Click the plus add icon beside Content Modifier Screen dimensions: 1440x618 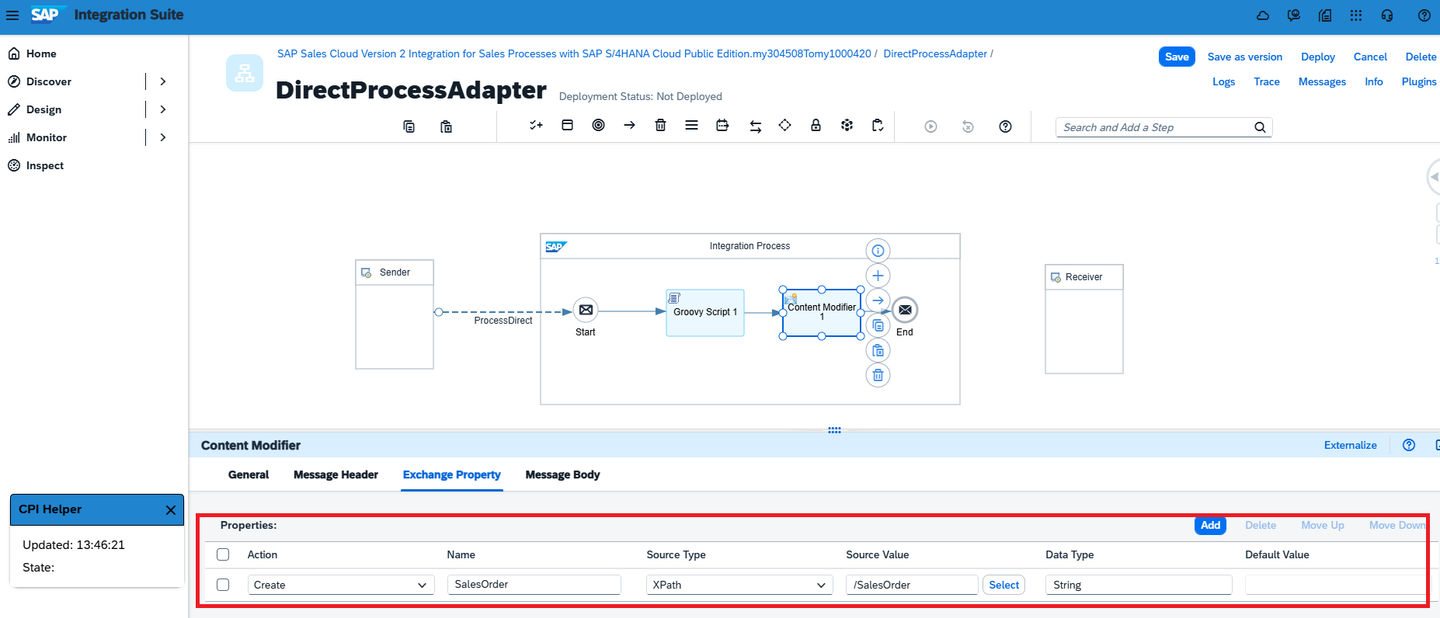(878, 275)
